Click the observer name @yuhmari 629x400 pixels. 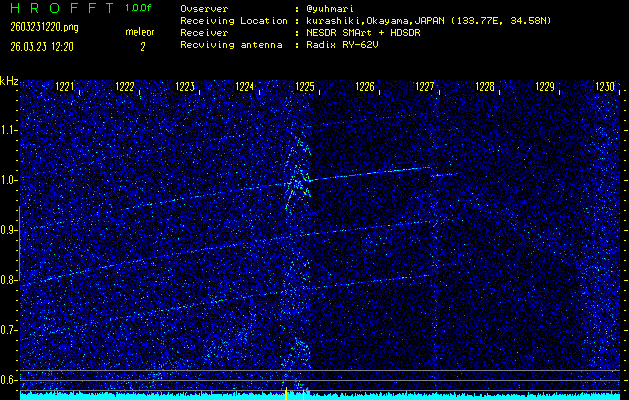[x=330, y=8]
